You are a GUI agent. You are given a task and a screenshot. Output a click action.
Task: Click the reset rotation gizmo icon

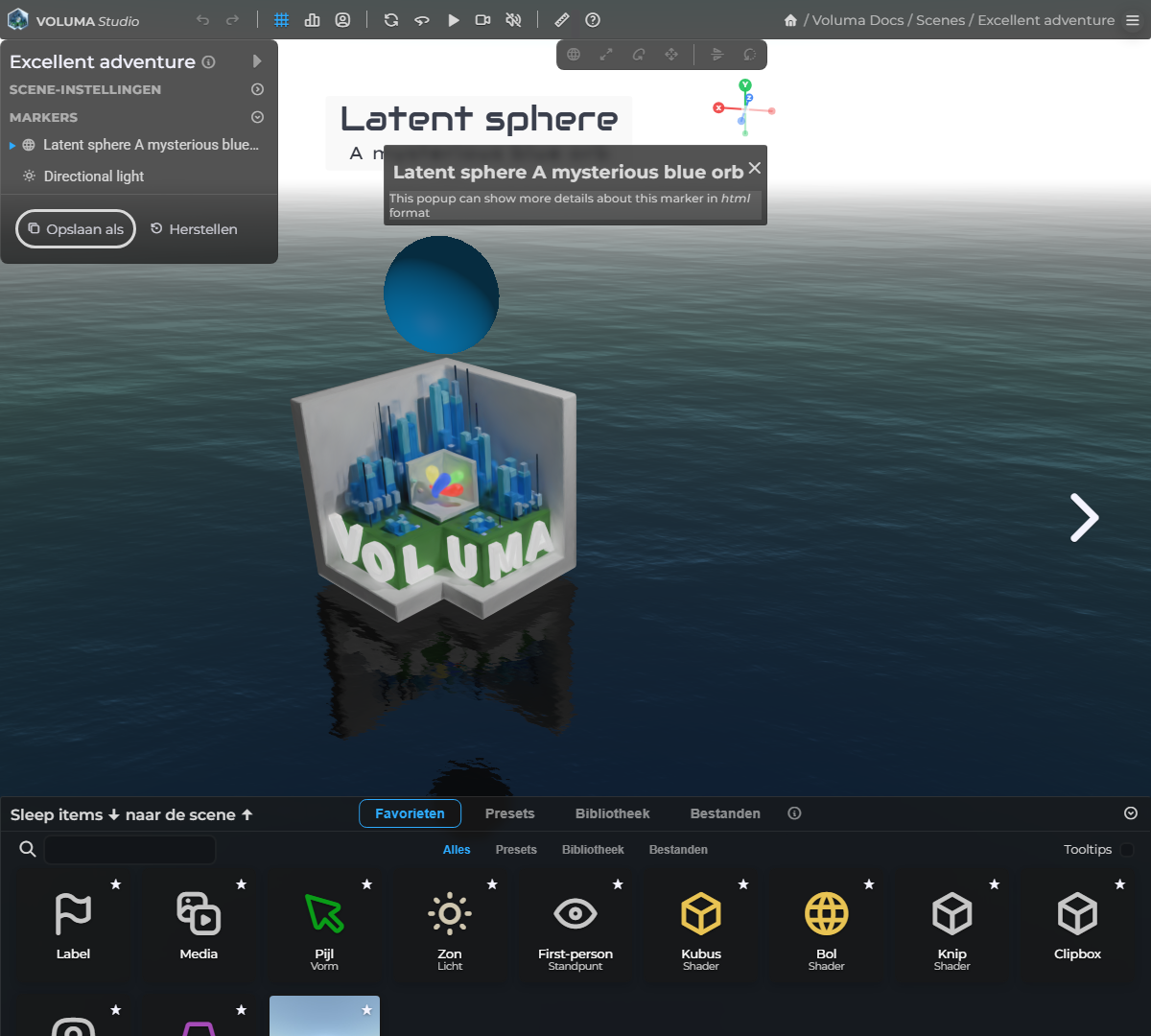pyautogui.click(x=750, y=55)
